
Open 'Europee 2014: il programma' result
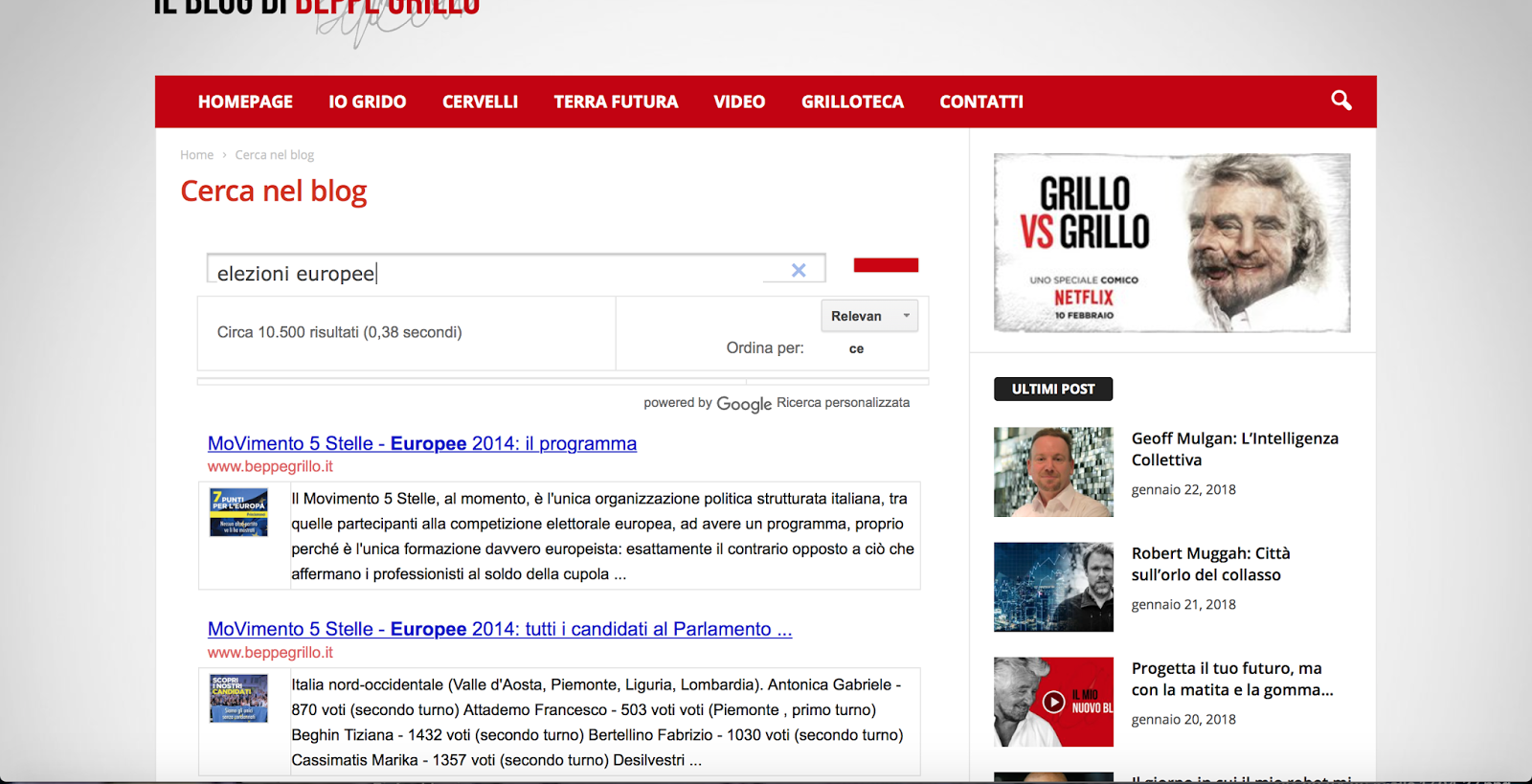(422, 443)
